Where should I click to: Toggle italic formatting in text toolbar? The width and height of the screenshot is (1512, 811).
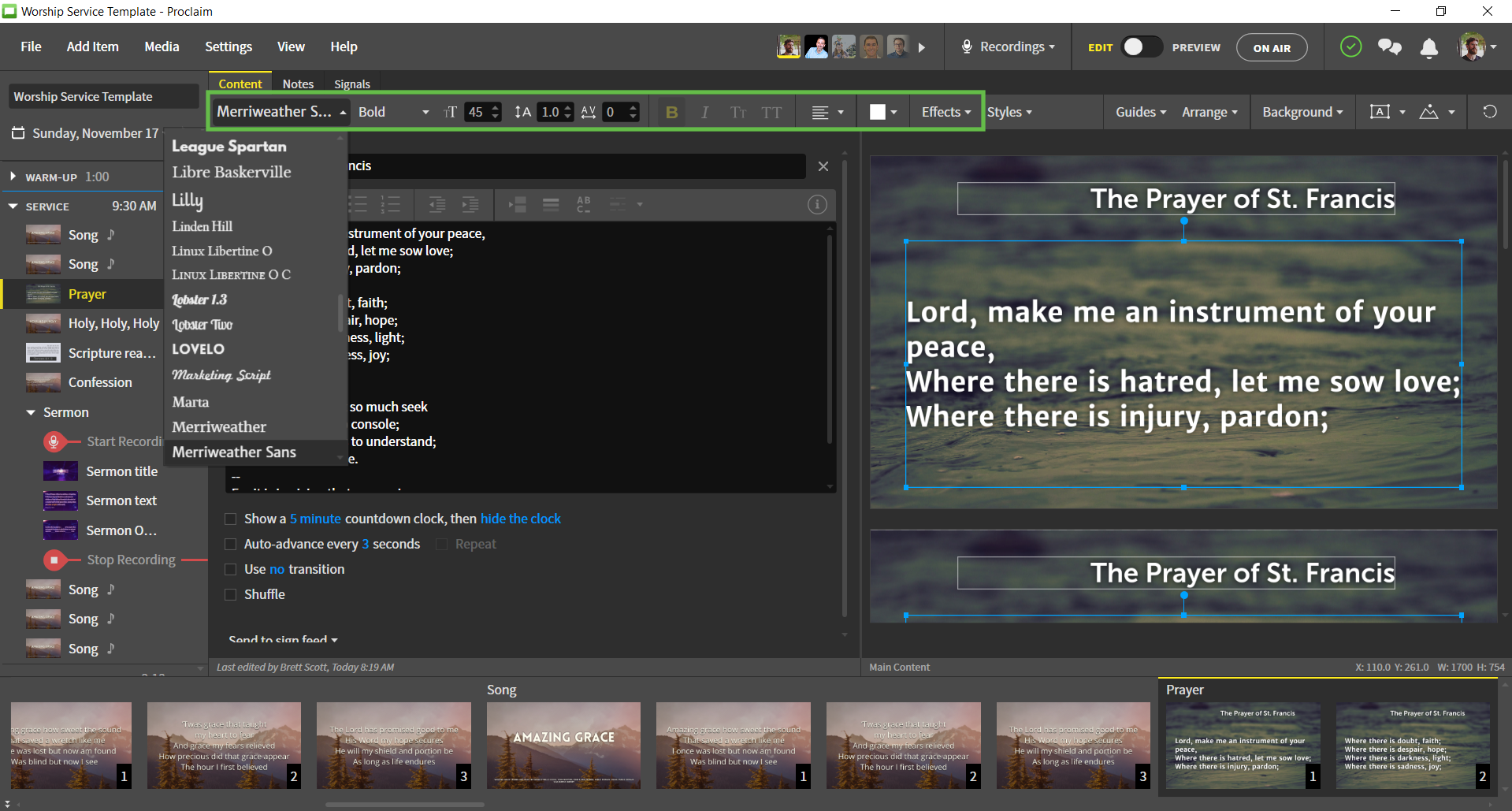coord(704,113)
